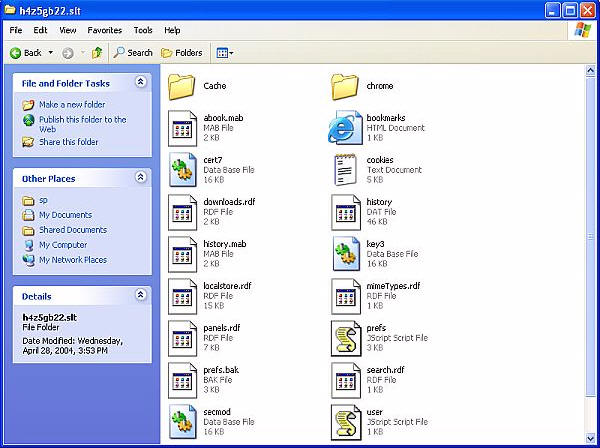Open the Views dropdown button
Image resolution: width=600 pixels, height=448 pixels.
pyautogui.click(x=224, y=53)
